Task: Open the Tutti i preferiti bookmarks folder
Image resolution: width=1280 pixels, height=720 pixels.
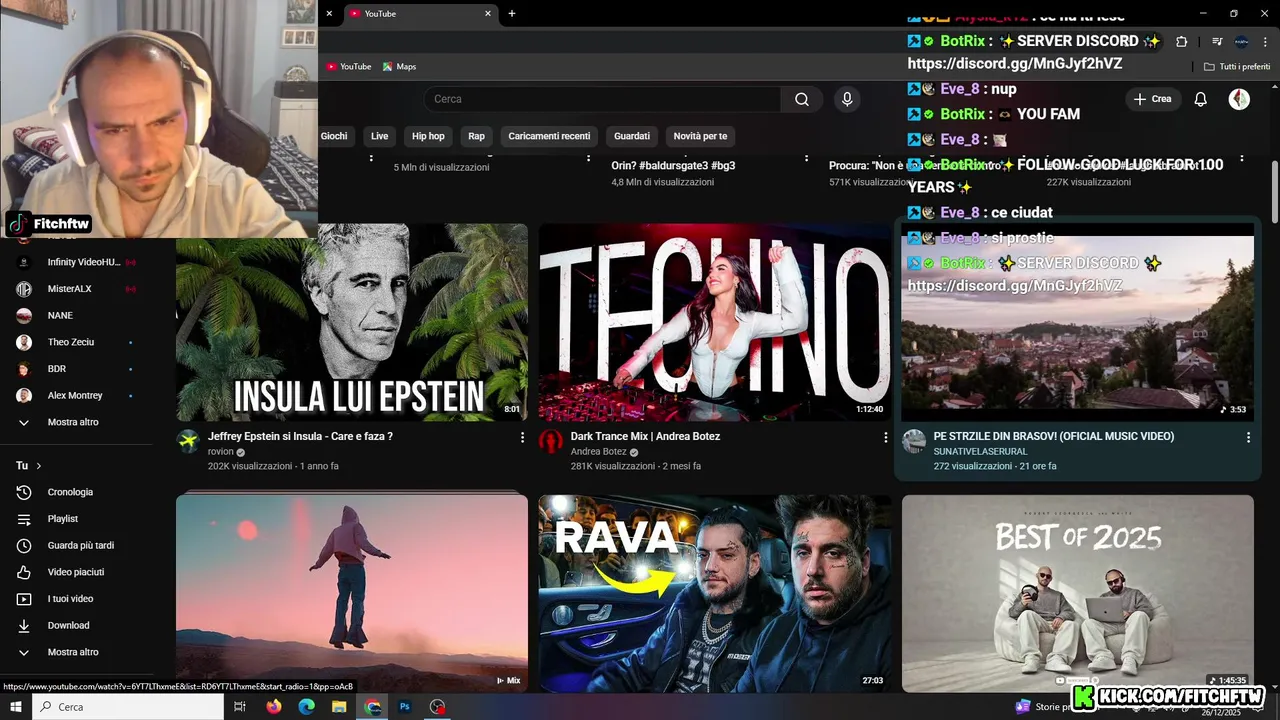Action: [1237, 67]
